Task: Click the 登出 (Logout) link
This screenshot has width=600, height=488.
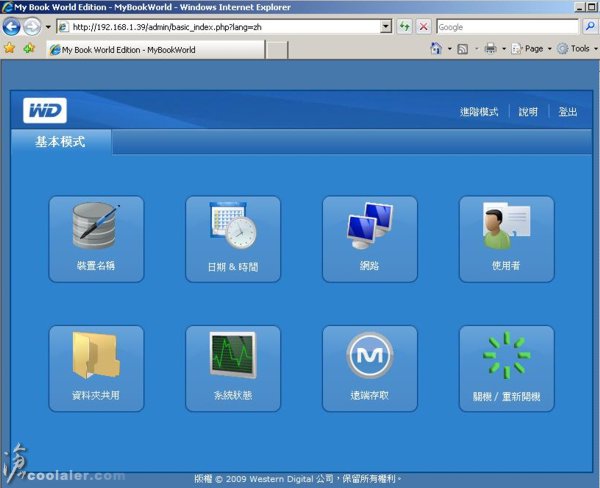Action: click(567, 112)
